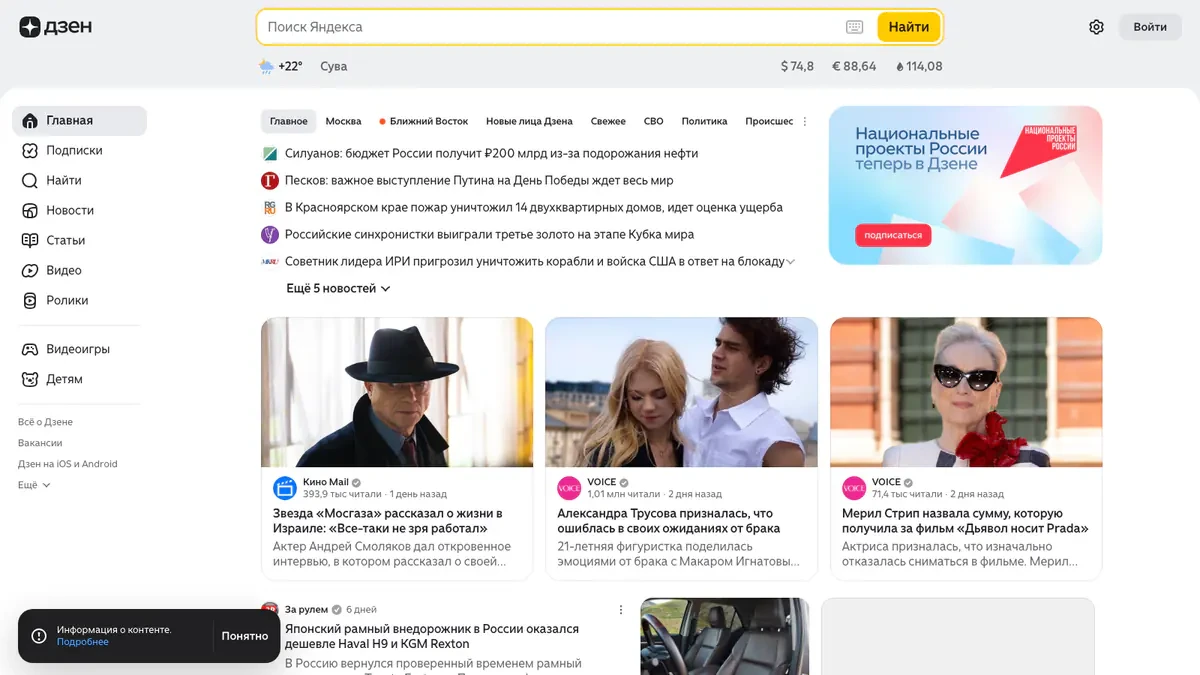Open the Видео sidebar item
The width and height of the screenshot is (1200, 675).
79,270
